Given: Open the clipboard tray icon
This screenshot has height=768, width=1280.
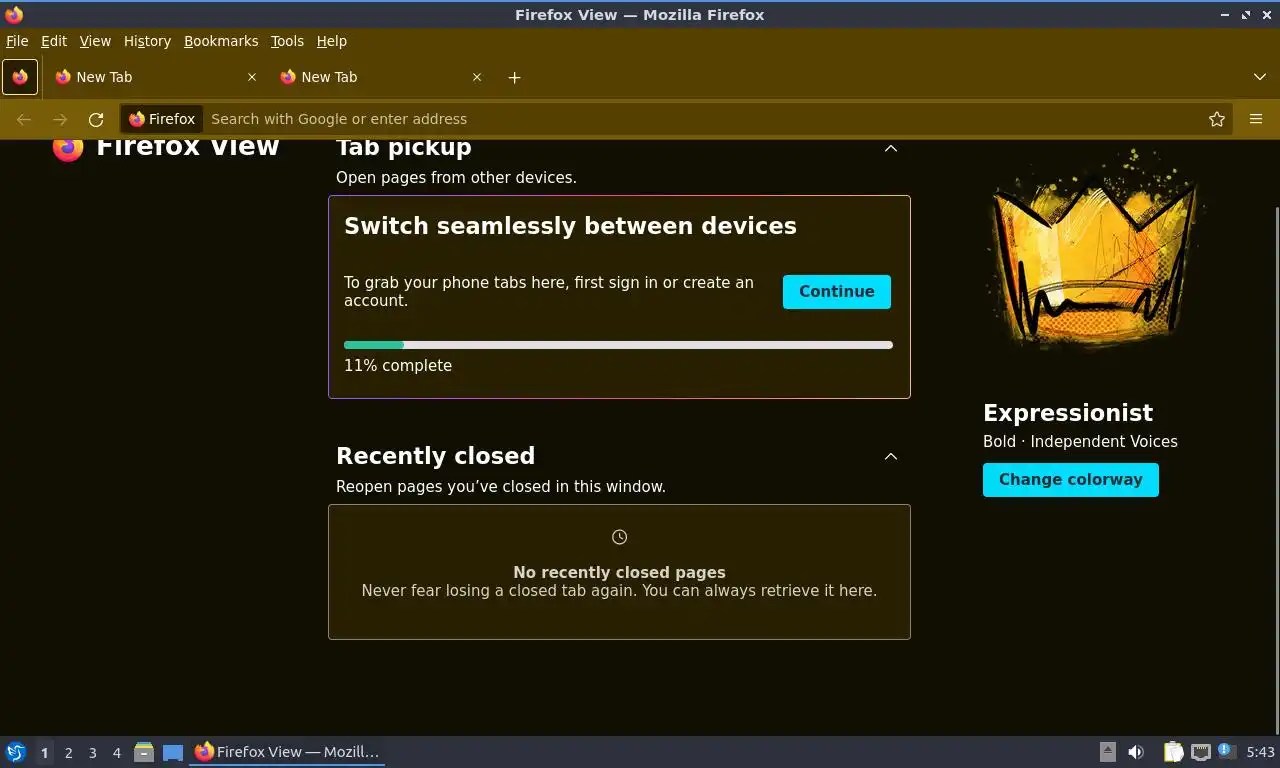Looking at the screenshot, I should [1173, 752].
